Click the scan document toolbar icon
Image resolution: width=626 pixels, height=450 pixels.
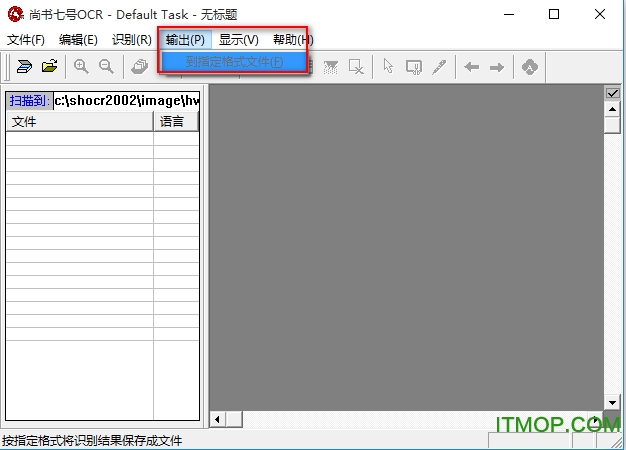click(x=23, y=67)
